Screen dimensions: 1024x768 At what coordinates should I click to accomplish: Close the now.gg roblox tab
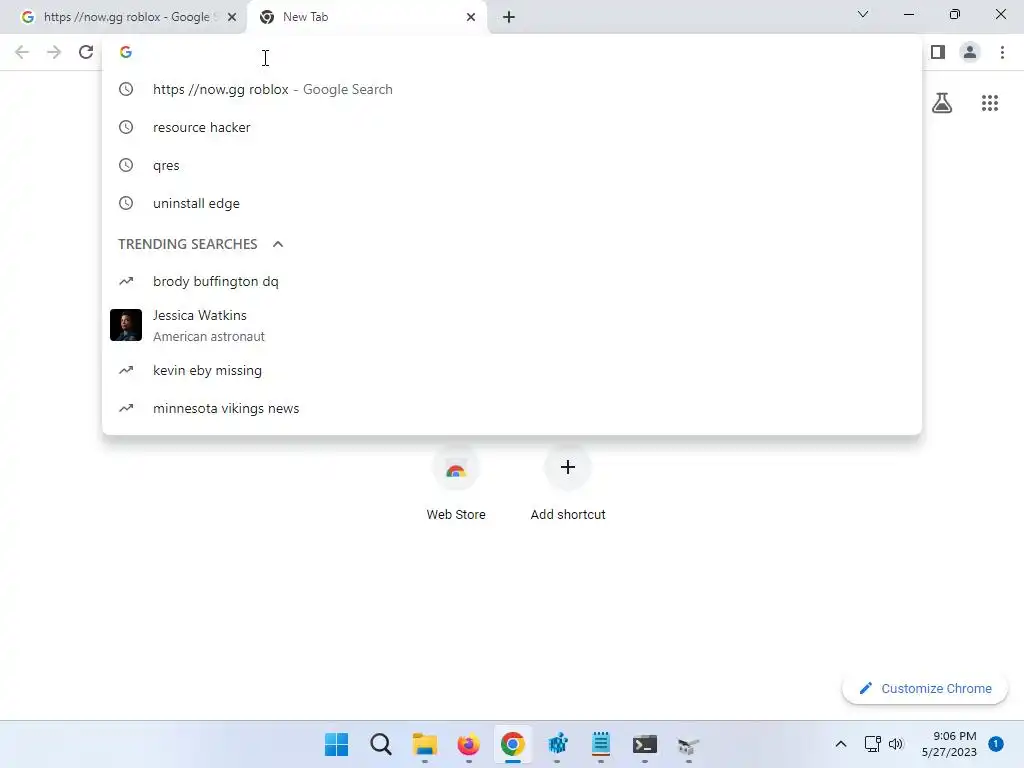tap(231, 17)
